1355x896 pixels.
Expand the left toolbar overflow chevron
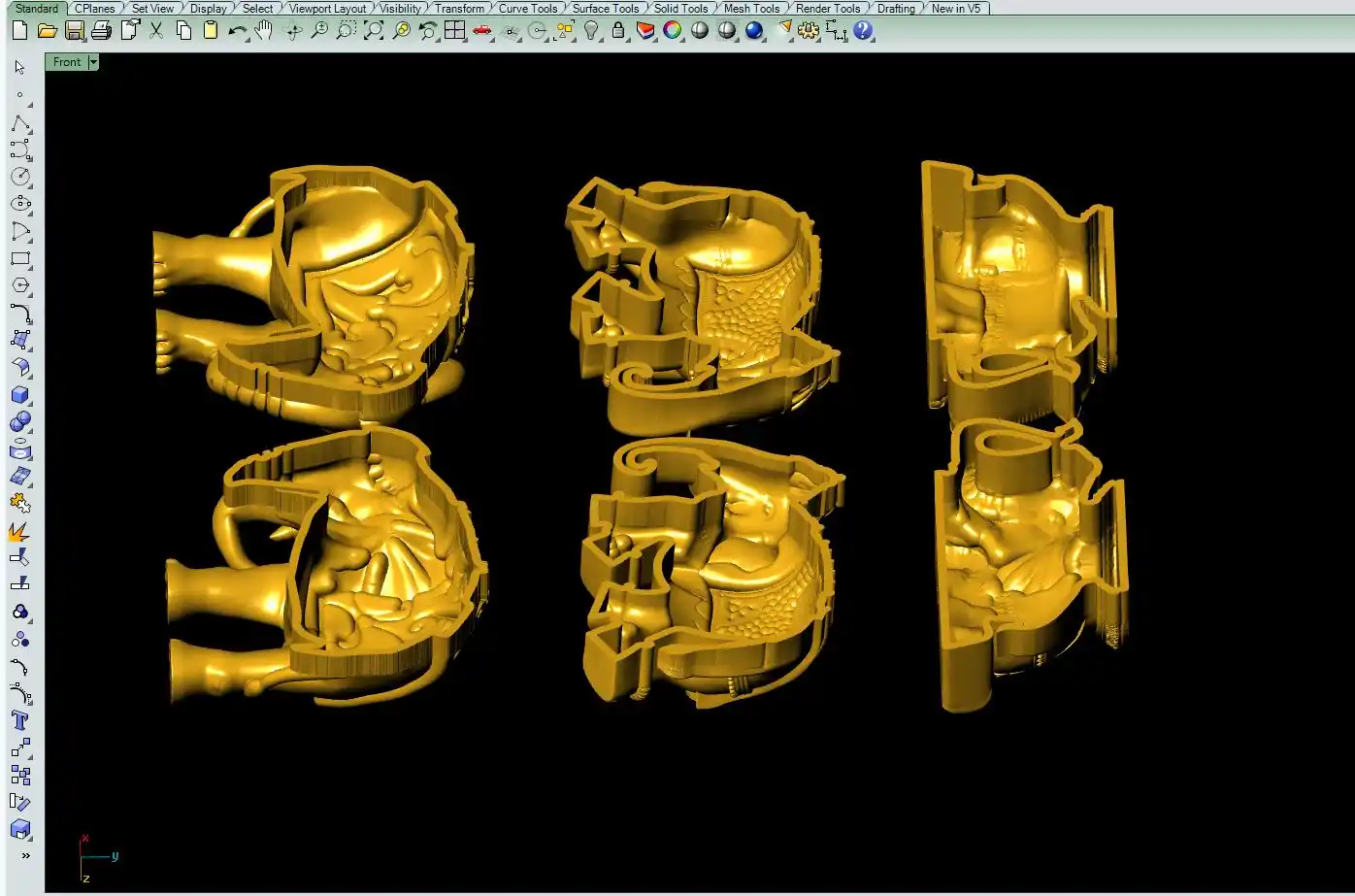click(25, 855)
